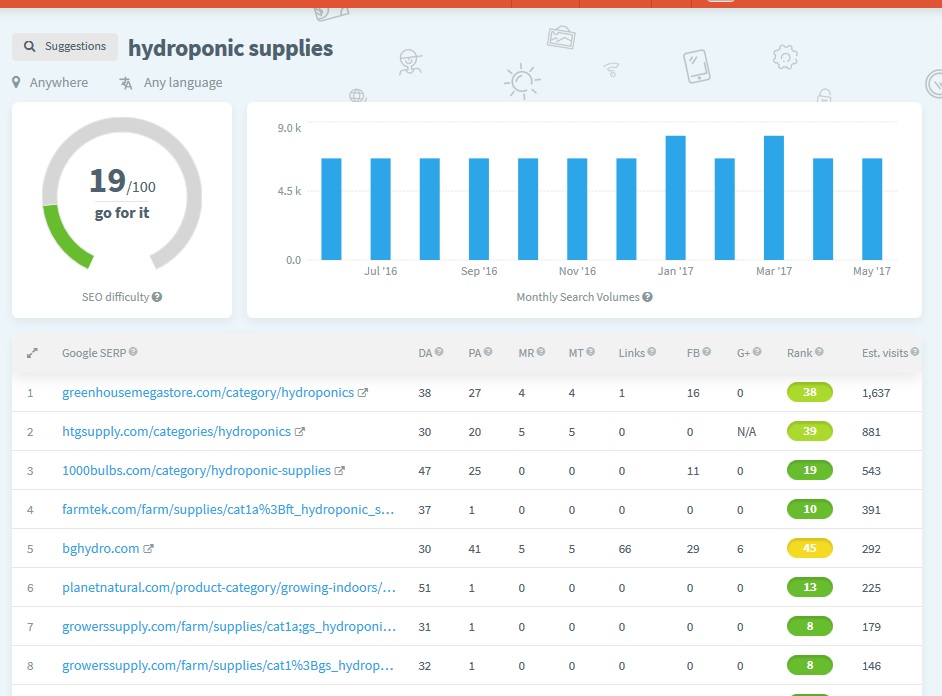Click the hydroponic supplies keyword title

click(x=230, y=48)
